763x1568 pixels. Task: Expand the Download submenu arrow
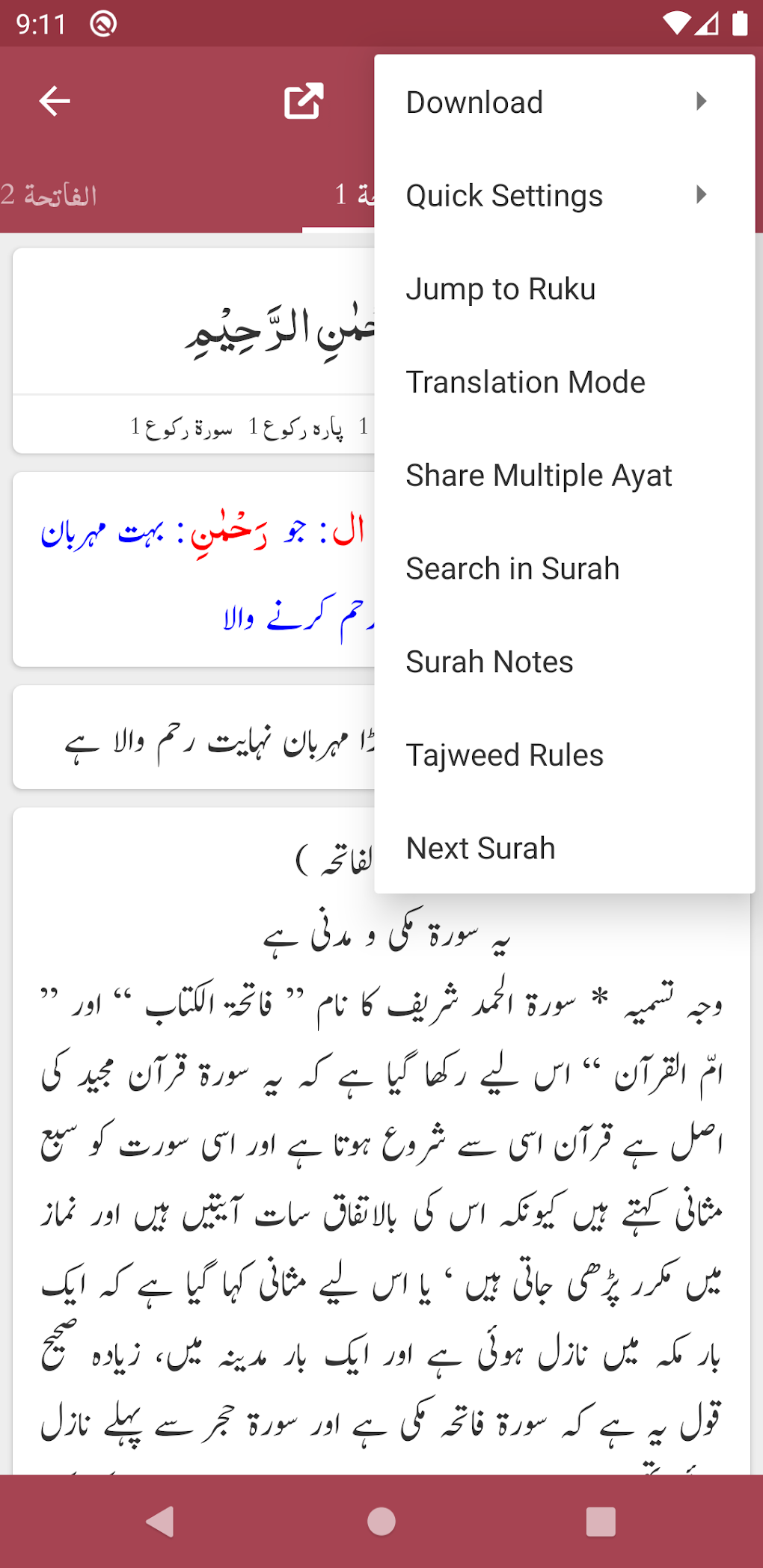click(701, 101)
